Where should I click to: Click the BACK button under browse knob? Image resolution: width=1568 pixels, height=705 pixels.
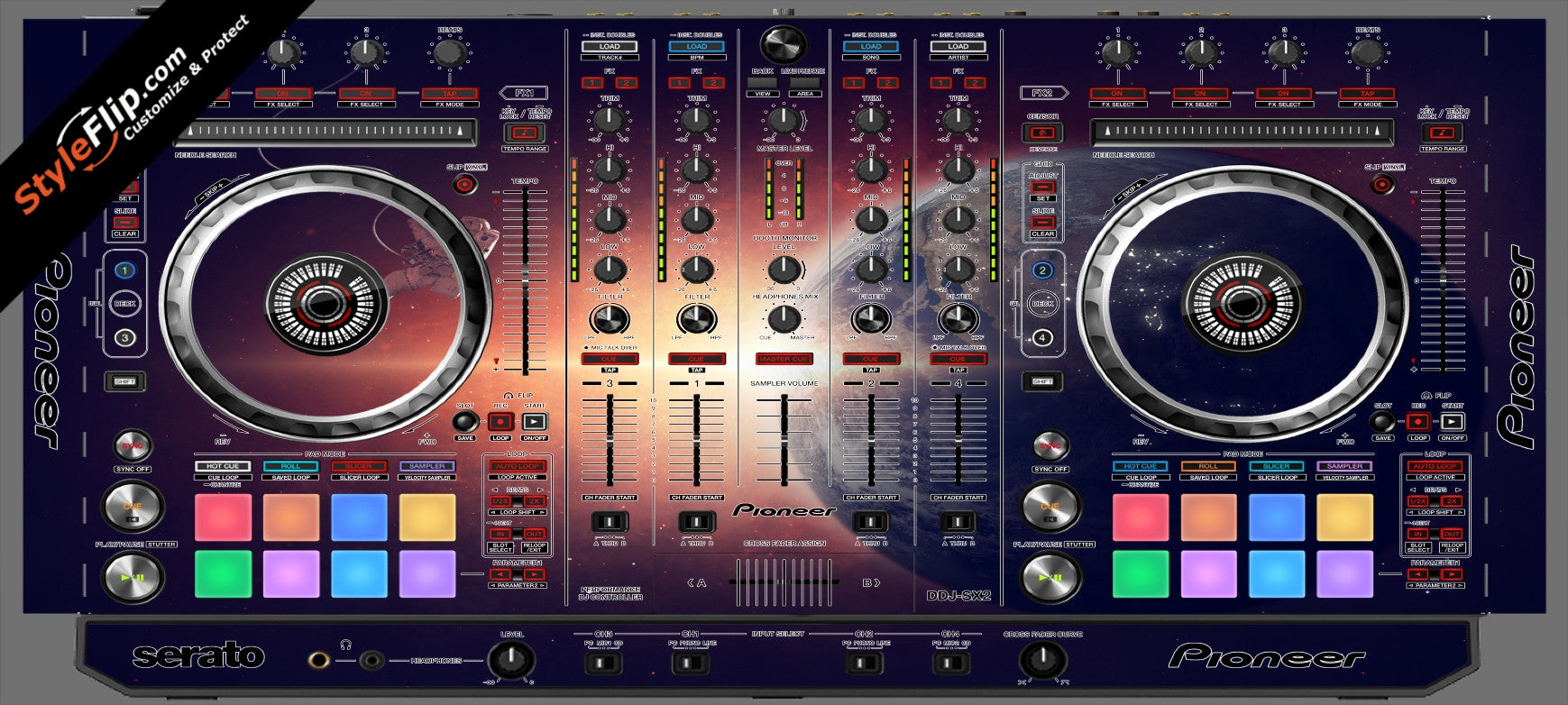763,82
